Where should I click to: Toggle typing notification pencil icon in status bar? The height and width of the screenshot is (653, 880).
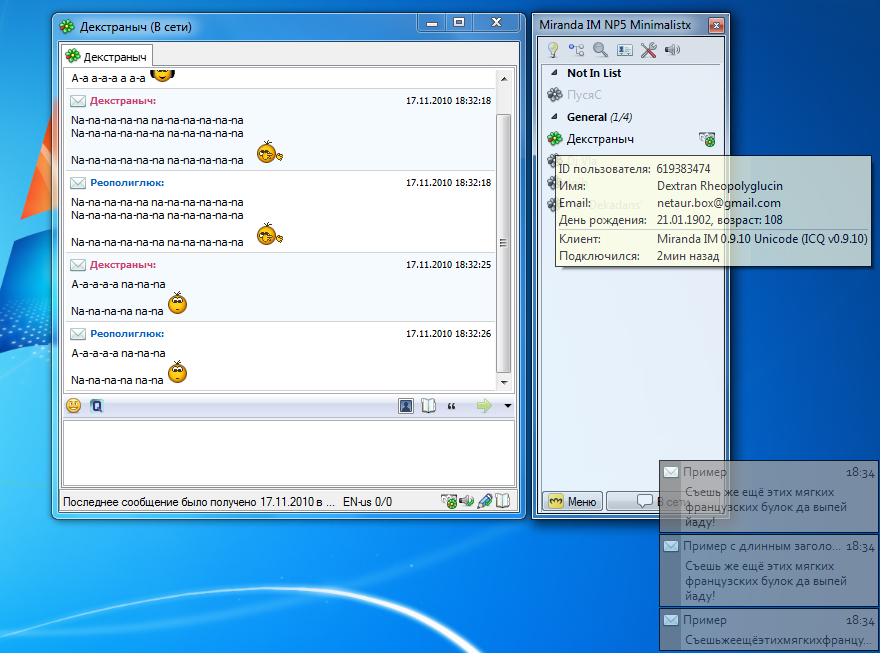(485, 501)
